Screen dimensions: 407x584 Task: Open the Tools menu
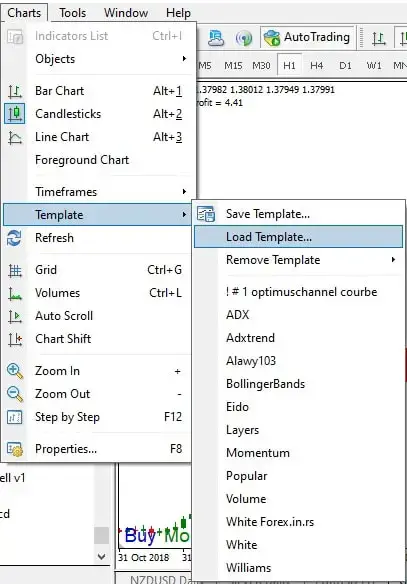pos(73,13)
